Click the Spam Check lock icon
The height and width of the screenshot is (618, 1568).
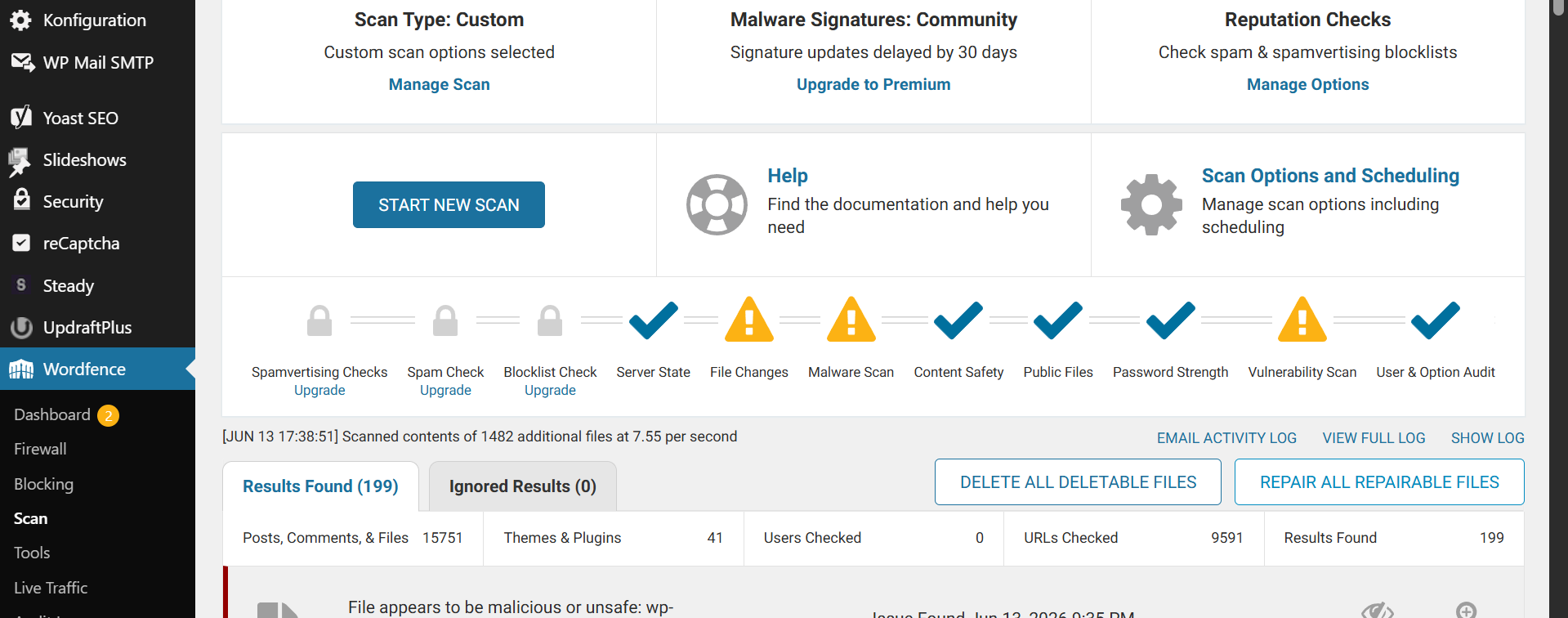[x=445, y=320]
